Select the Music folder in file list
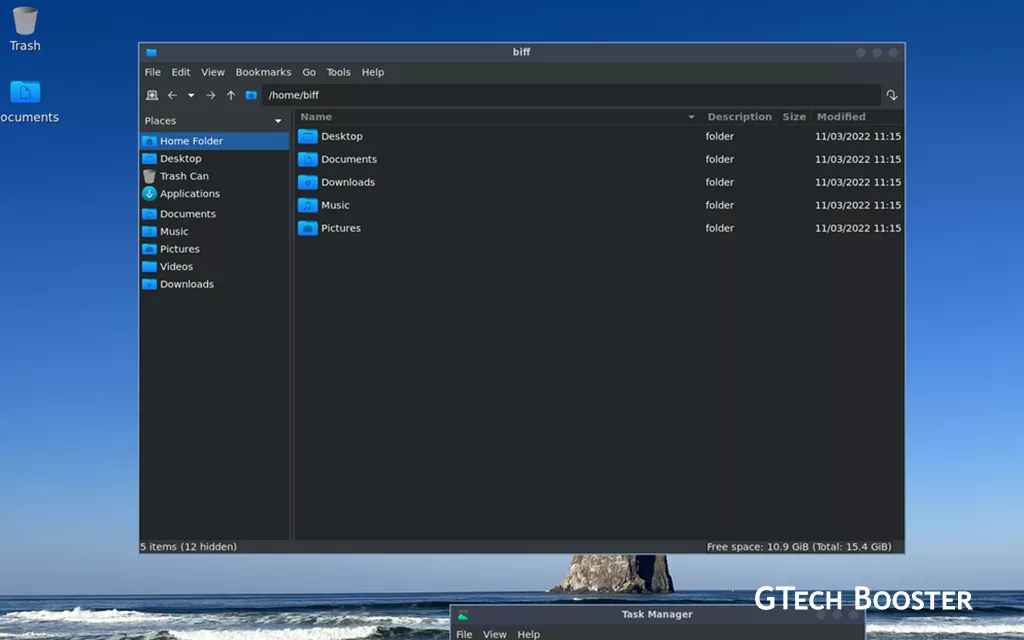Image resolution: width=1024 pixels, height=640 pixels. click(335, 205)
